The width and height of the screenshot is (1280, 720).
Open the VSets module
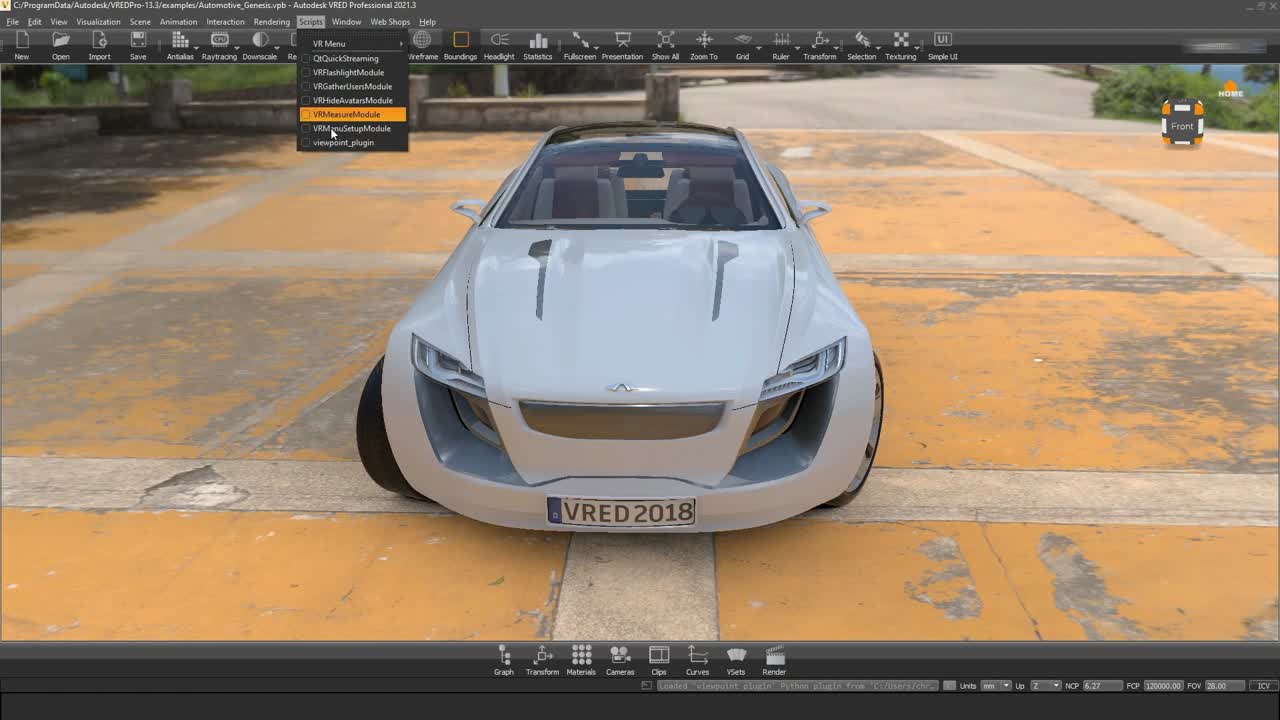[x=736, y=661]
